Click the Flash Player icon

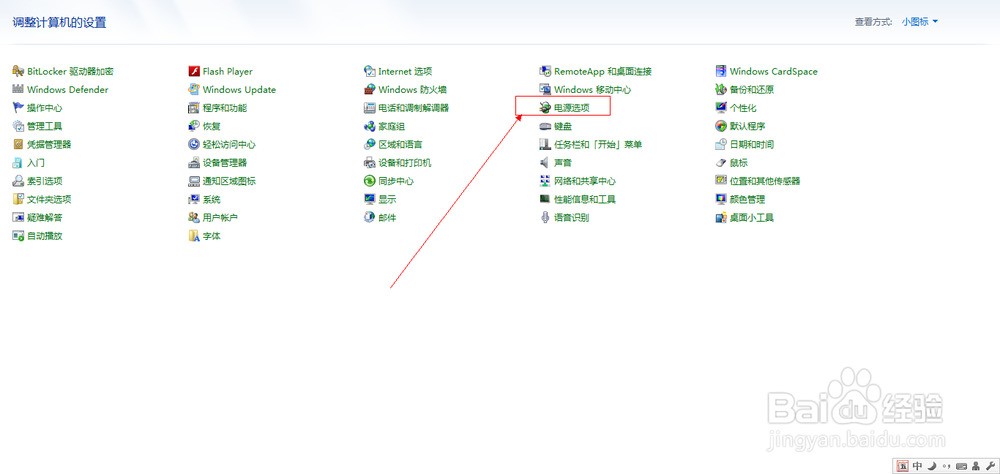[x=194, y=71]
